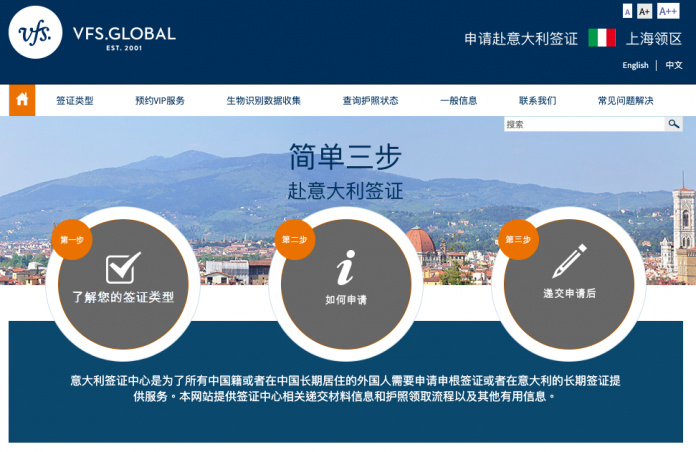Select medium font size A+
Viewport: 696px width, 452px height.
(644, 11)
